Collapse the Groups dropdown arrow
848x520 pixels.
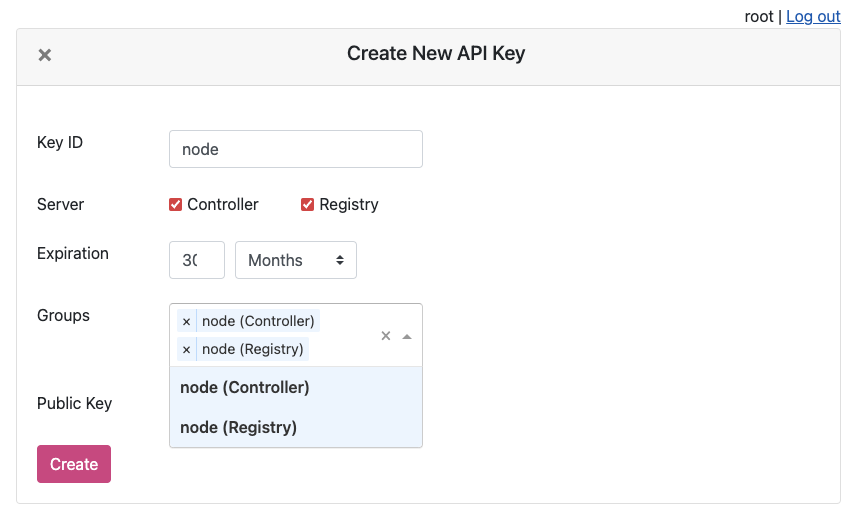(x=407, y=336)
